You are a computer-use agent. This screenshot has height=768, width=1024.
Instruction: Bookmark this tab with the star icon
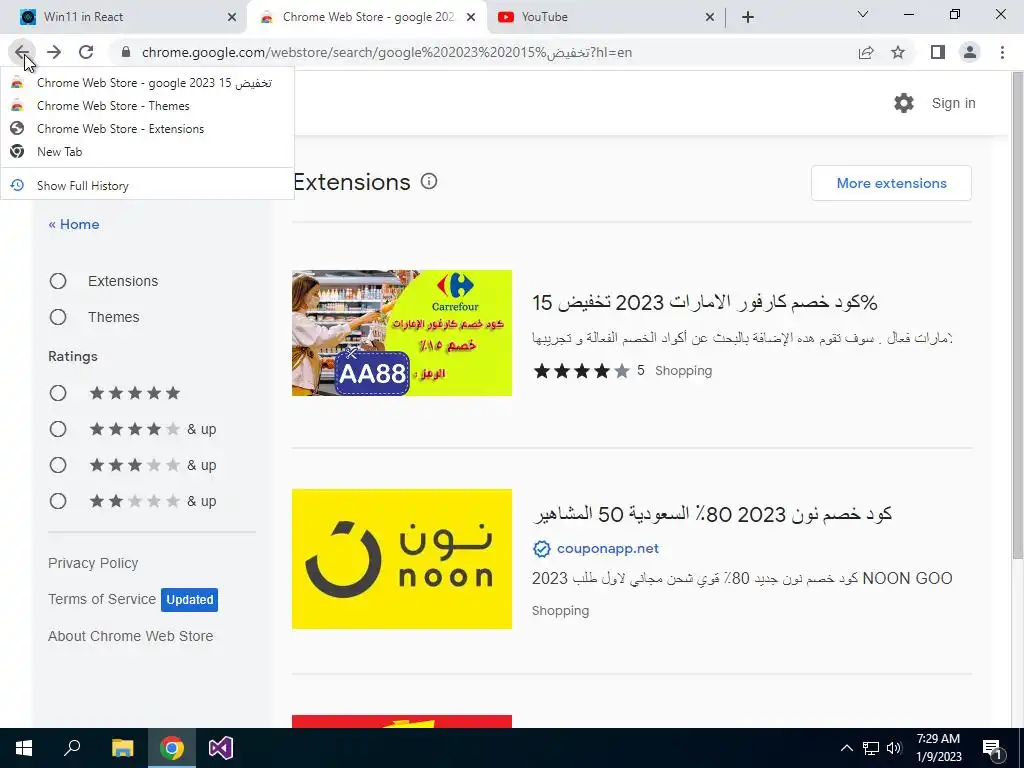898,52
